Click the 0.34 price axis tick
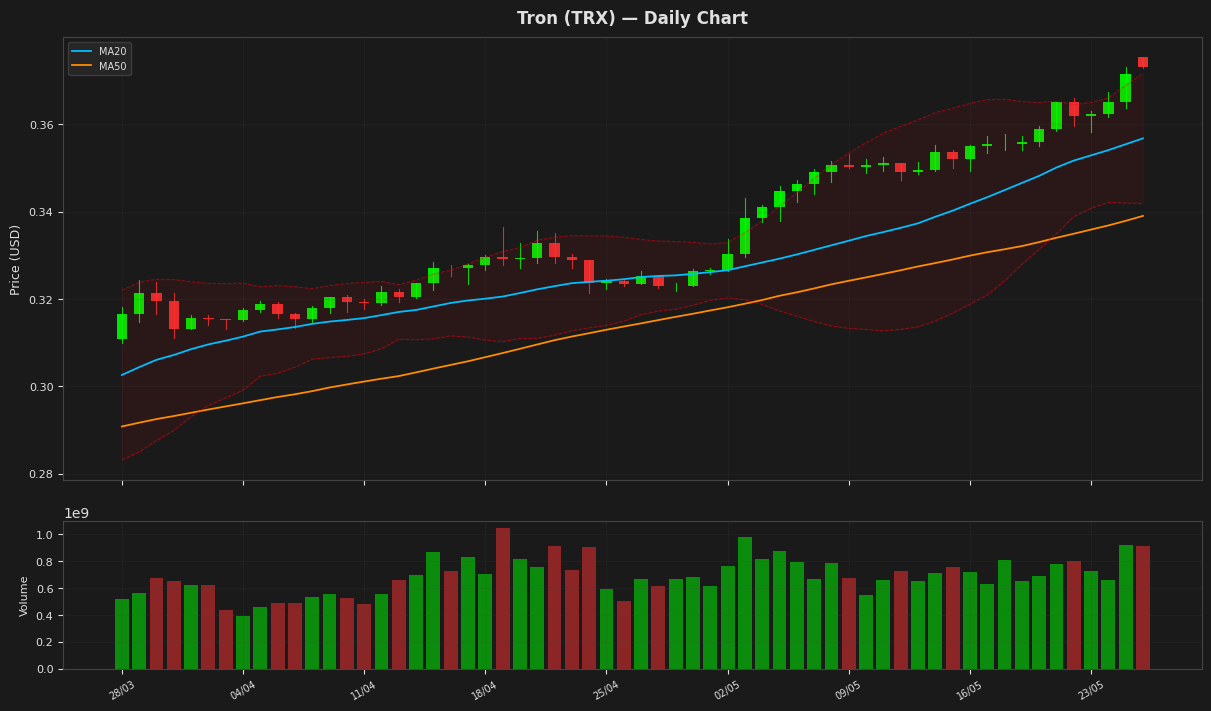The height and width of the screenshot is (711, 1211). (x=40, y=212)
